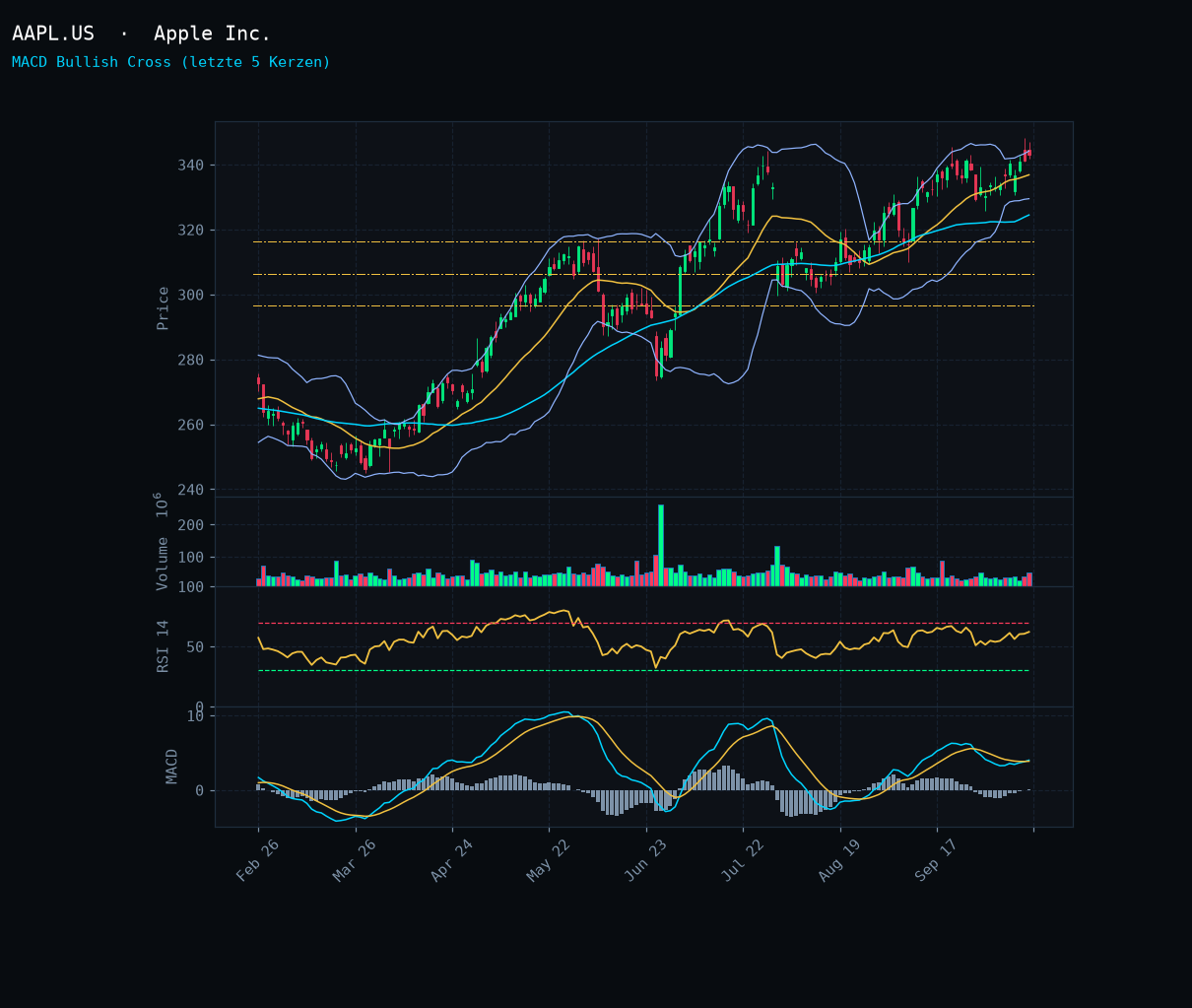The width and height of the screenshot is (1192, 1008).
Task: Click the Mar 26 date label
Action: tap(355, 860)
